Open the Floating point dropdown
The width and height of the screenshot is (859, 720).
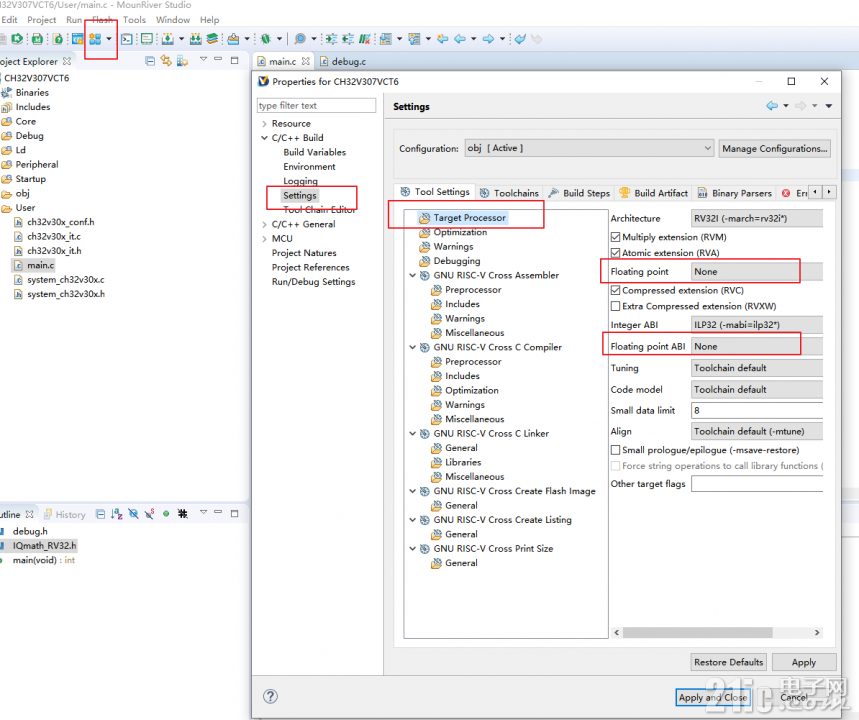(x=757, y=272)
